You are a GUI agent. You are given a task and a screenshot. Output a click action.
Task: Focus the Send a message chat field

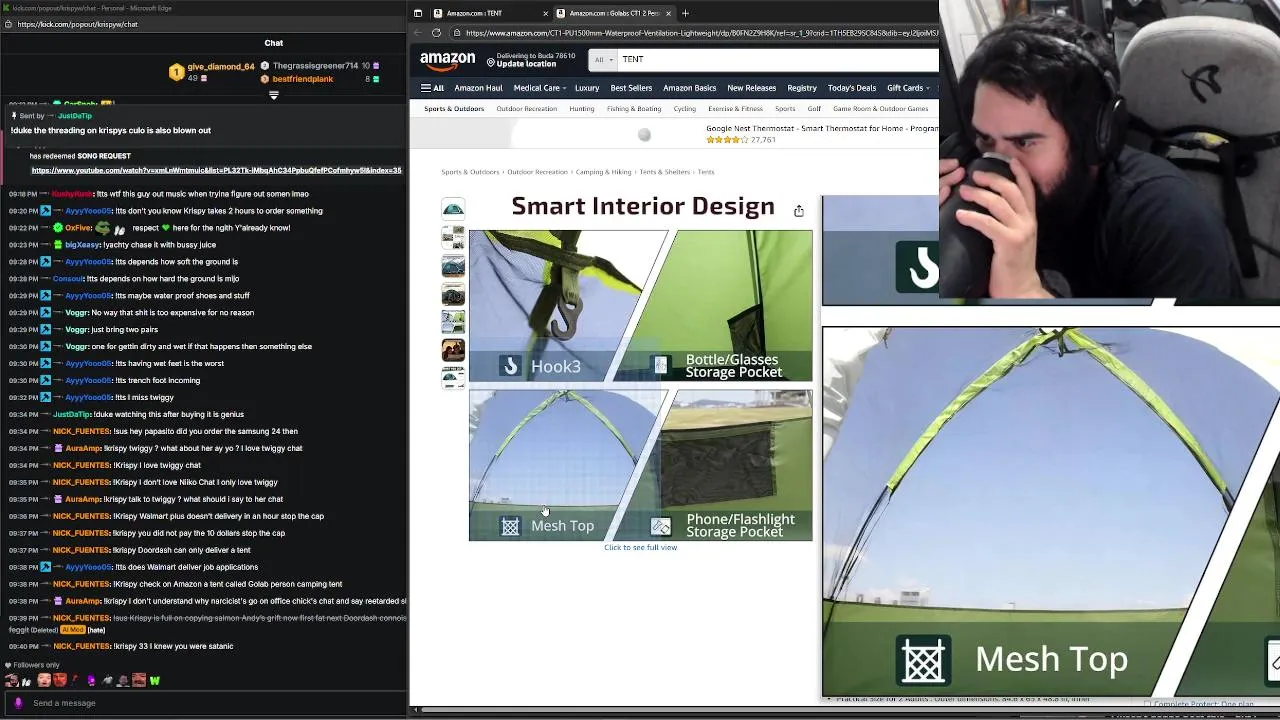205,703
